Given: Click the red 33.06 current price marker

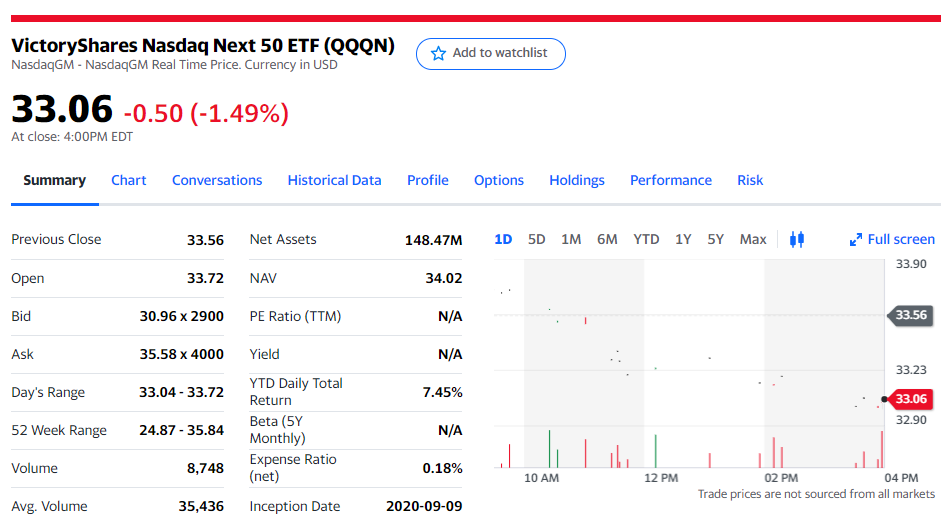Looking at the screenshot, I should tap(910, 399).
